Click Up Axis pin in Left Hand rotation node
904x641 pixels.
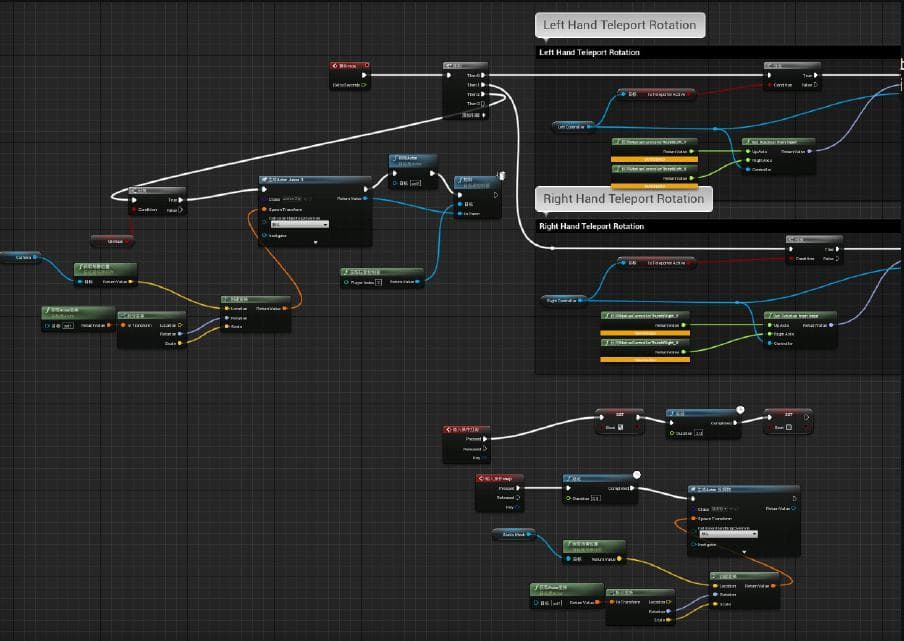pos(748,152)
